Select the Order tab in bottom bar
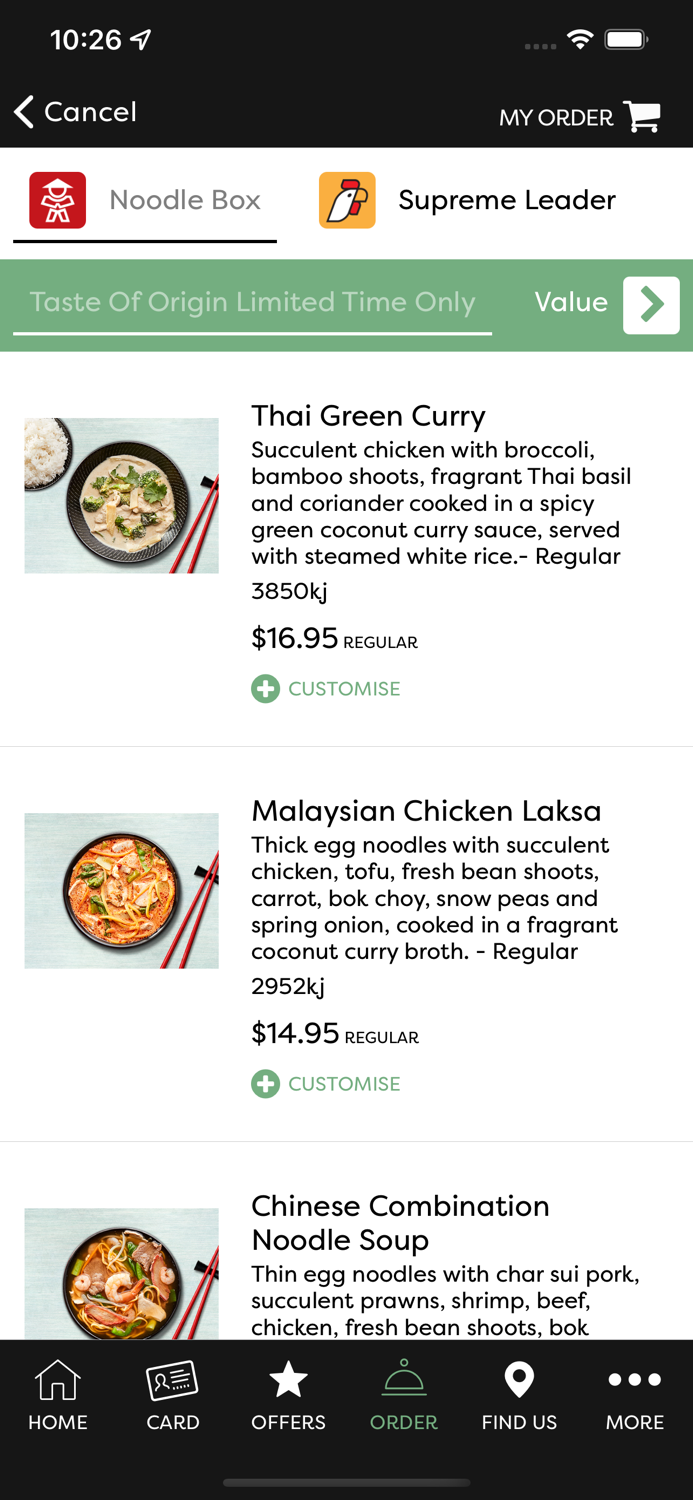The height and width of the screenshot is (1500, 693). [x=404, y=1395]
